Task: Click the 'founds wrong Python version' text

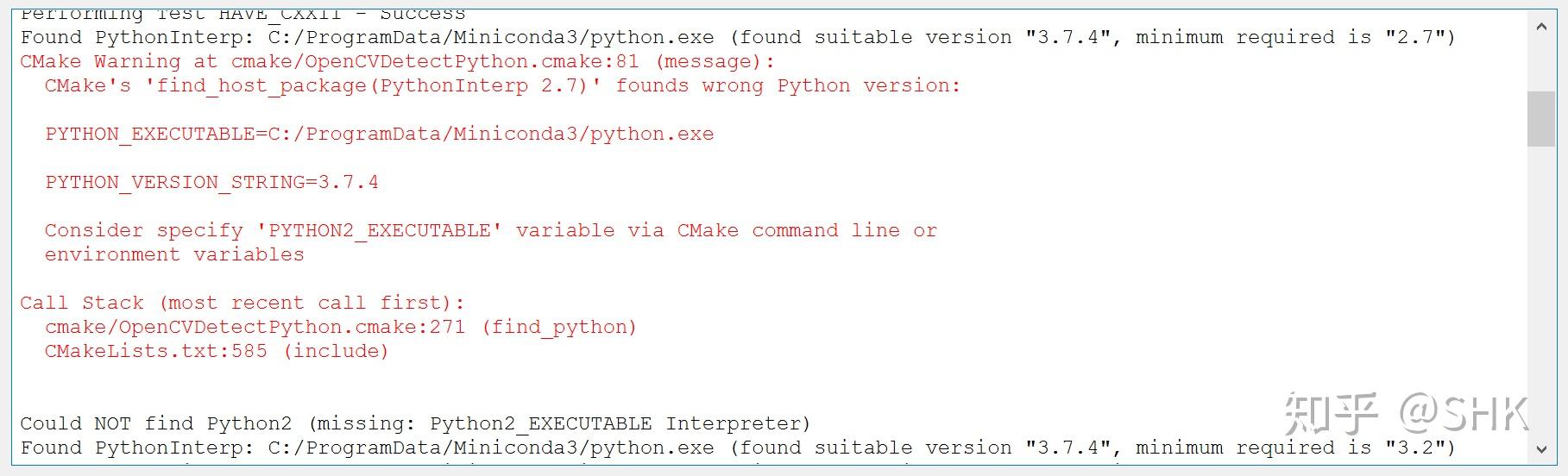Action: pyautogui.click(x=787, y=86)
